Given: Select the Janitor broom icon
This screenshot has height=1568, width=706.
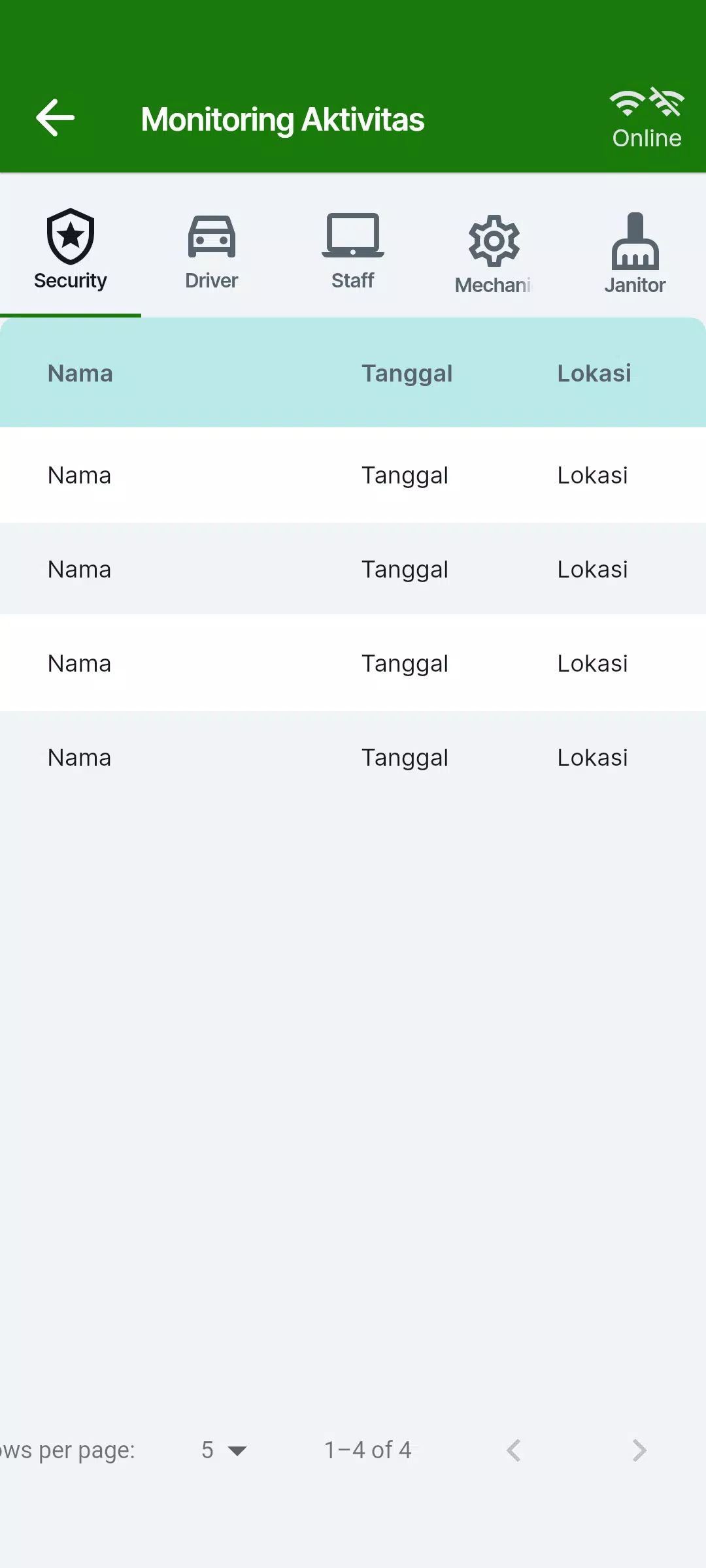Looking at the screenshot, I should pos(635,240).
